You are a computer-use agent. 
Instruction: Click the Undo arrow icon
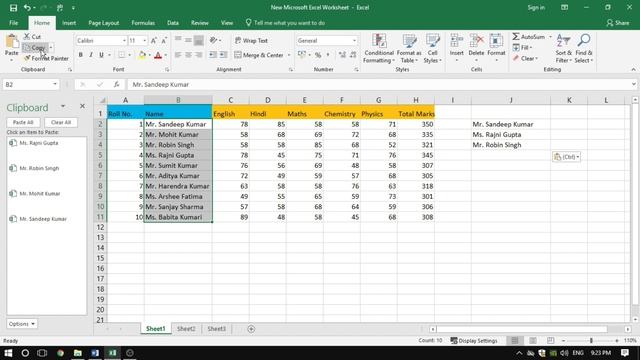[27, 8]
